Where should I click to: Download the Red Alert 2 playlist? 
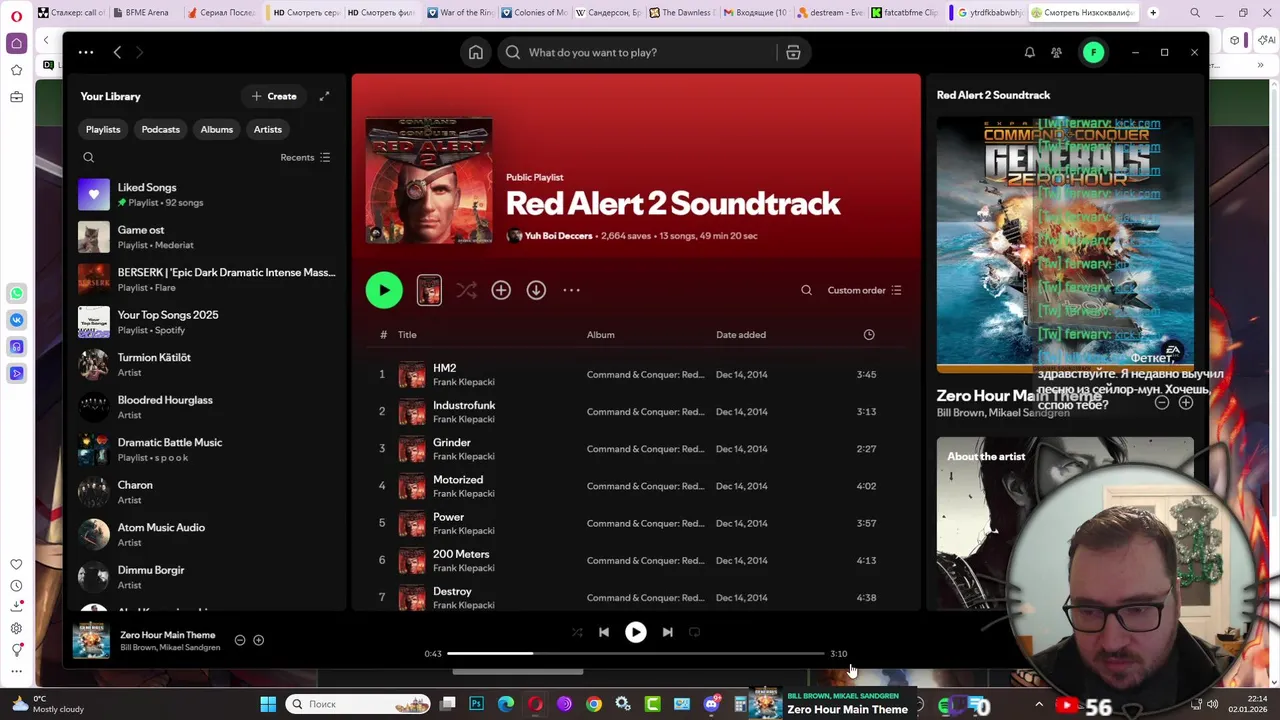click(536, 290)
